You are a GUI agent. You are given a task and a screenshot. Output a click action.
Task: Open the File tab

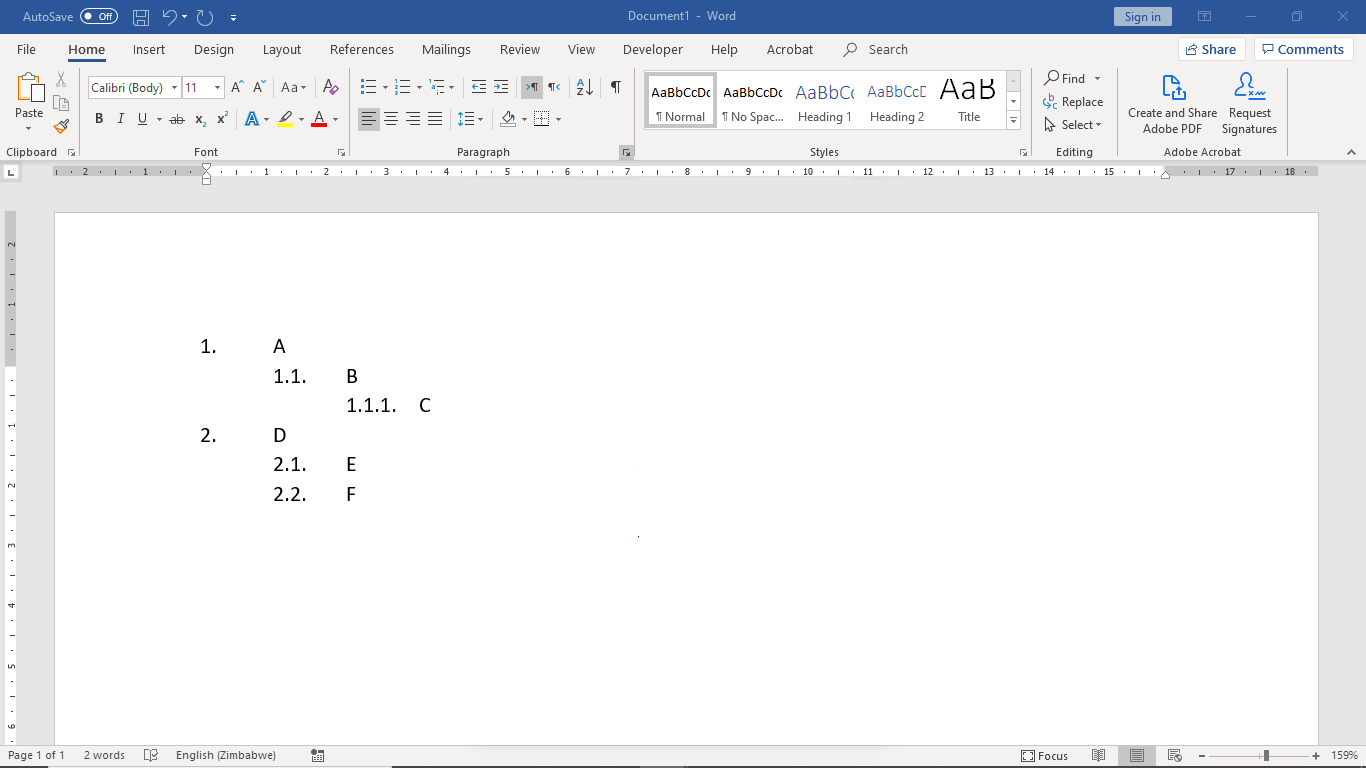(26, 49)
